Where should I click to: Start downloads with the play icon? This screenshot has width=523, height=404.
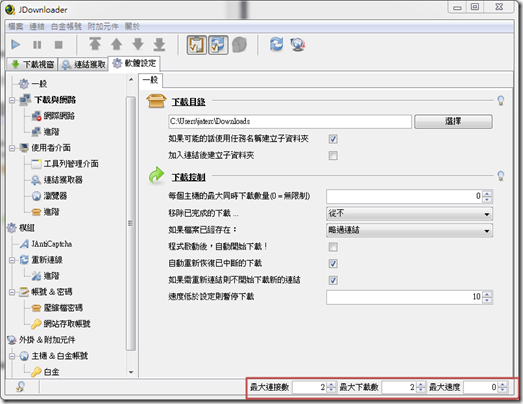[x=15, y=44]
